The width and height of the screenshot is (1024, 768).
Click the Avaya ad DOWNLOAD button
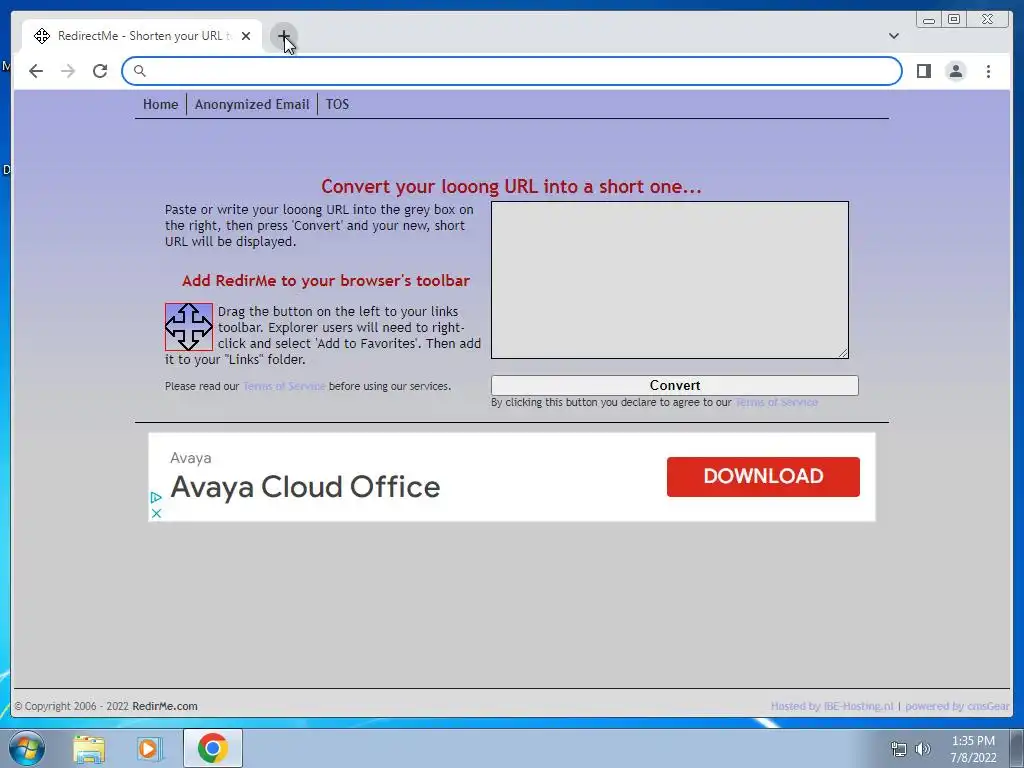763,477
